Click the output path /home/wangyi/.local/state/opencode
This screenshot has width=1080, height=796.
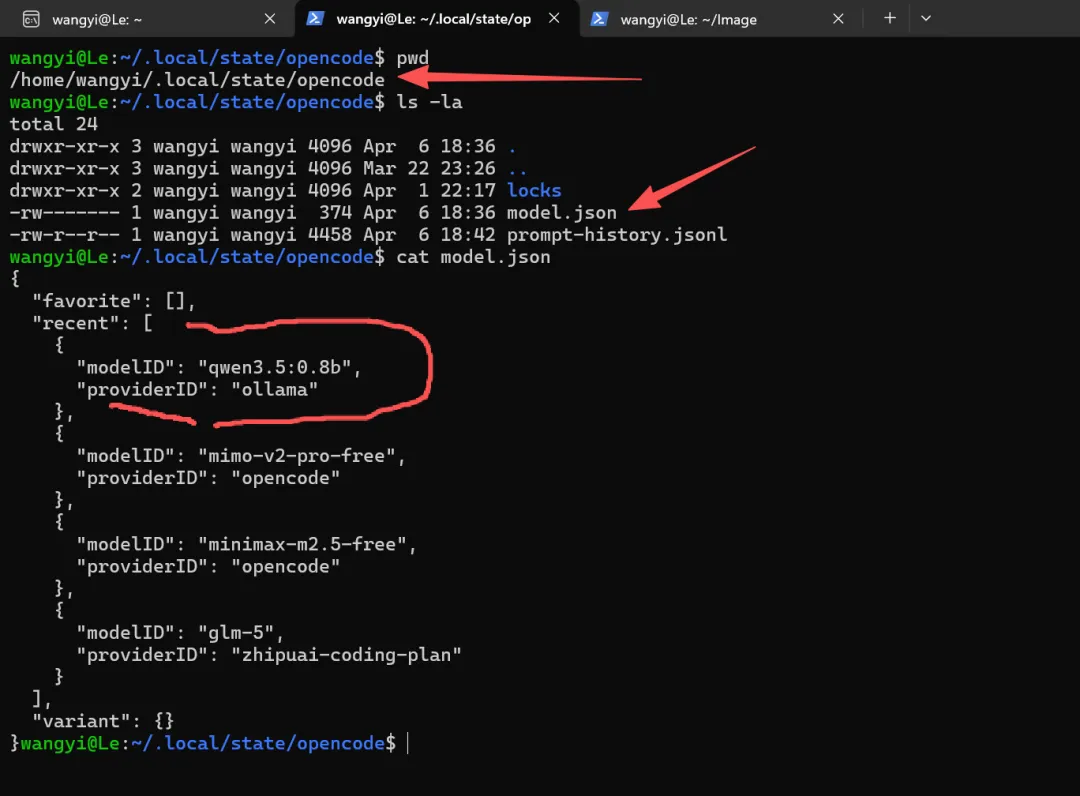click(197, 80)
